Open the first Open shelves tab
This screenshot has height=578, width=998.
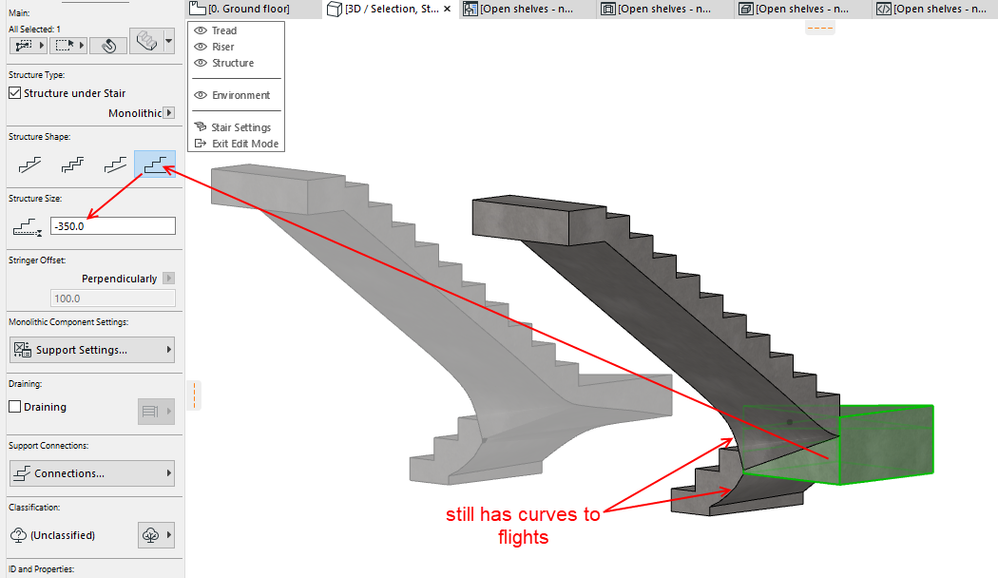[x=526, y=9]
